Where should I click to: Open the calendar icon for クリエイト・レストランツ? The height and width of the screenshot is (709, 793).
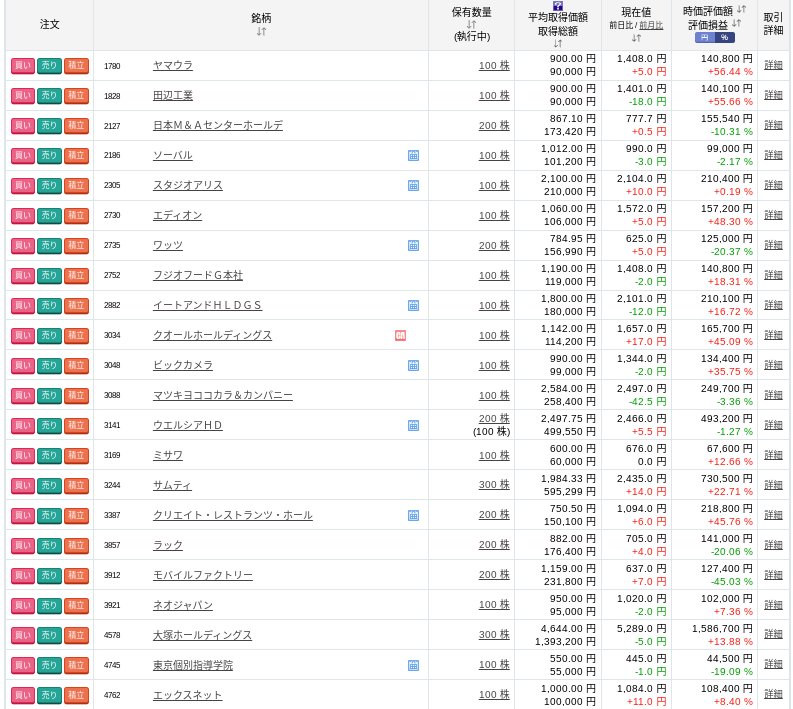tap(413, 515)
